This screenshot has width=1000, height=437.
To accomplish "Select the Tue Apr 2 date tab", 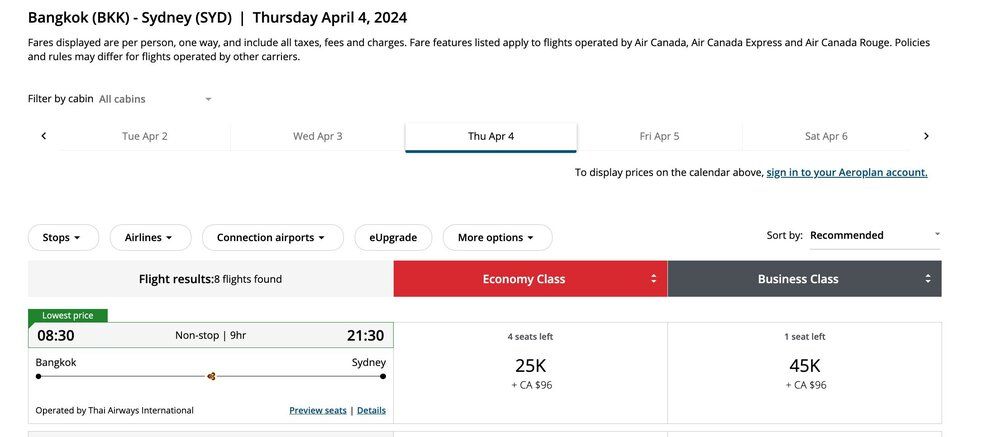I will coord(145,136).
